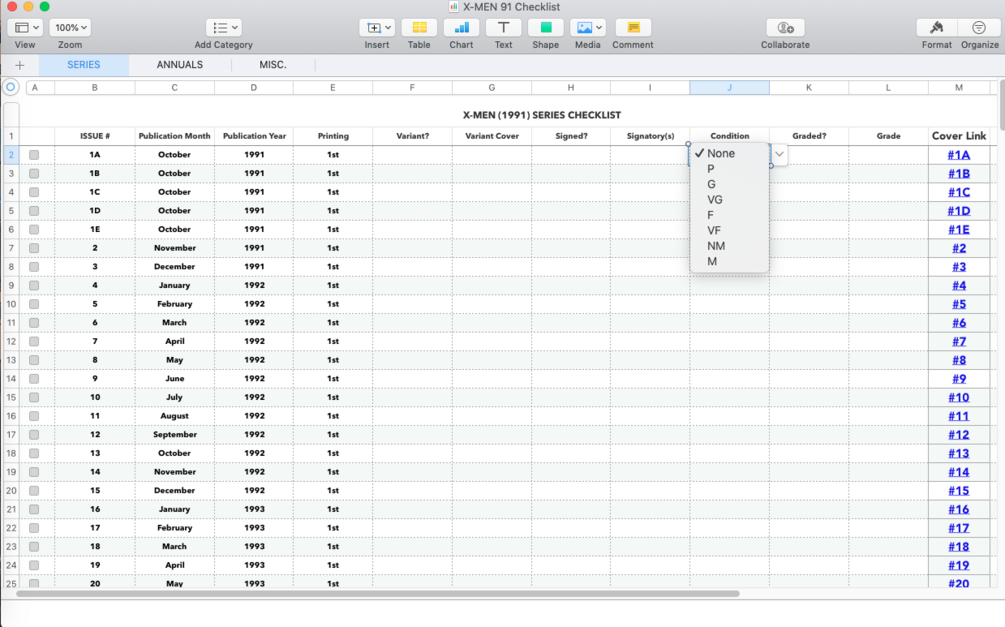This screenshot has height=627, width=1005.
Task: Add a new sheet with plus button
Action: pos(20,65)
